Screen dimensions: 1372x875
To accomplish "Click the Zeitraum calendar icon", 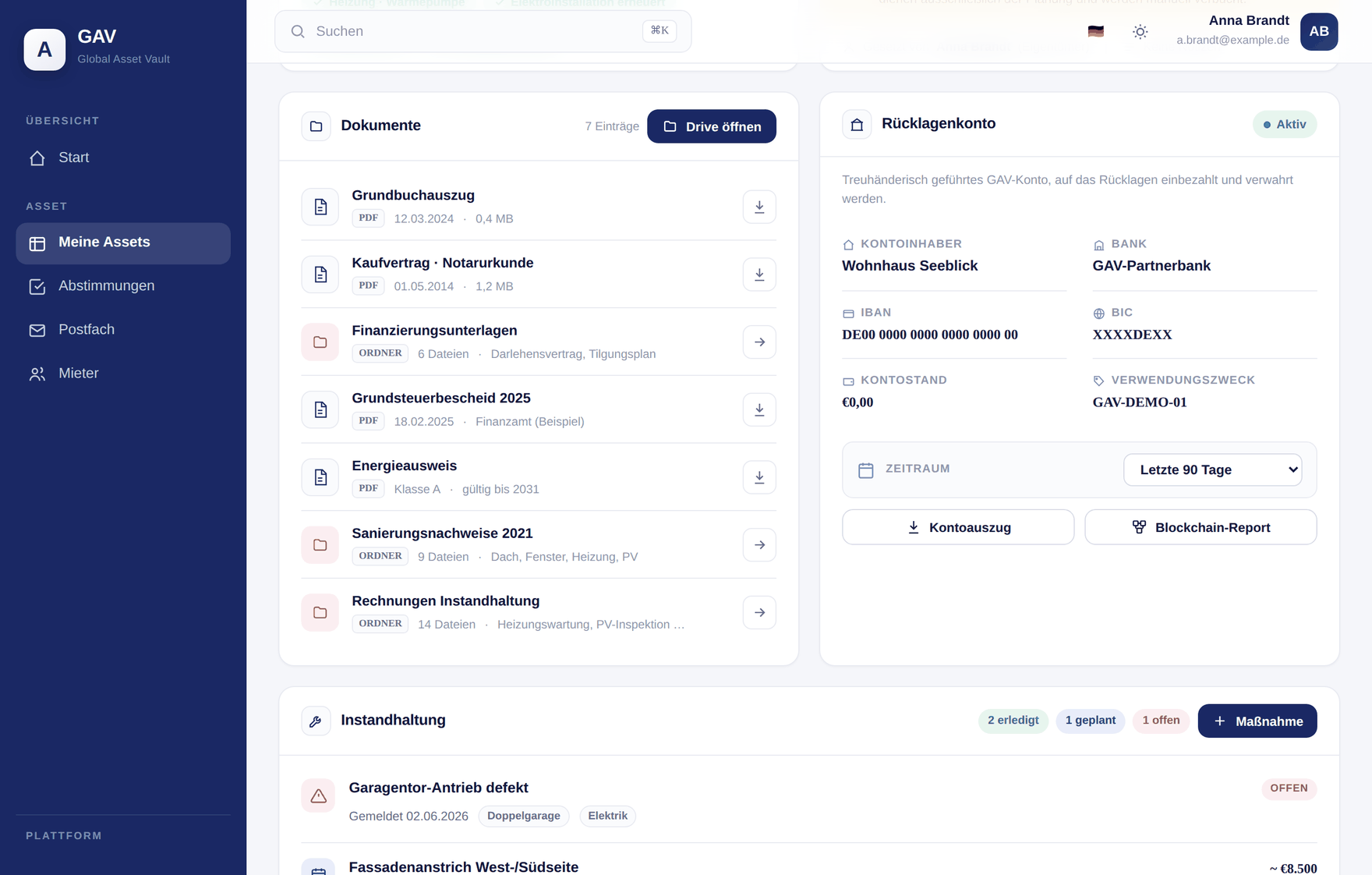I will point(865,470).
